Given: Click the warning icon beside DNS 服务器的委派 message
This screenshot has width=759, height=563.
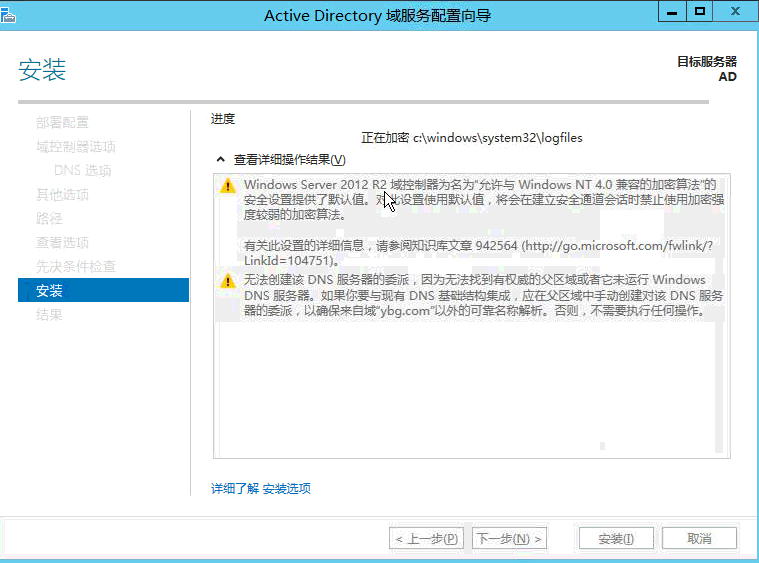Looking at the screenshot, I should pyautogui.click(x=228, y=281).
